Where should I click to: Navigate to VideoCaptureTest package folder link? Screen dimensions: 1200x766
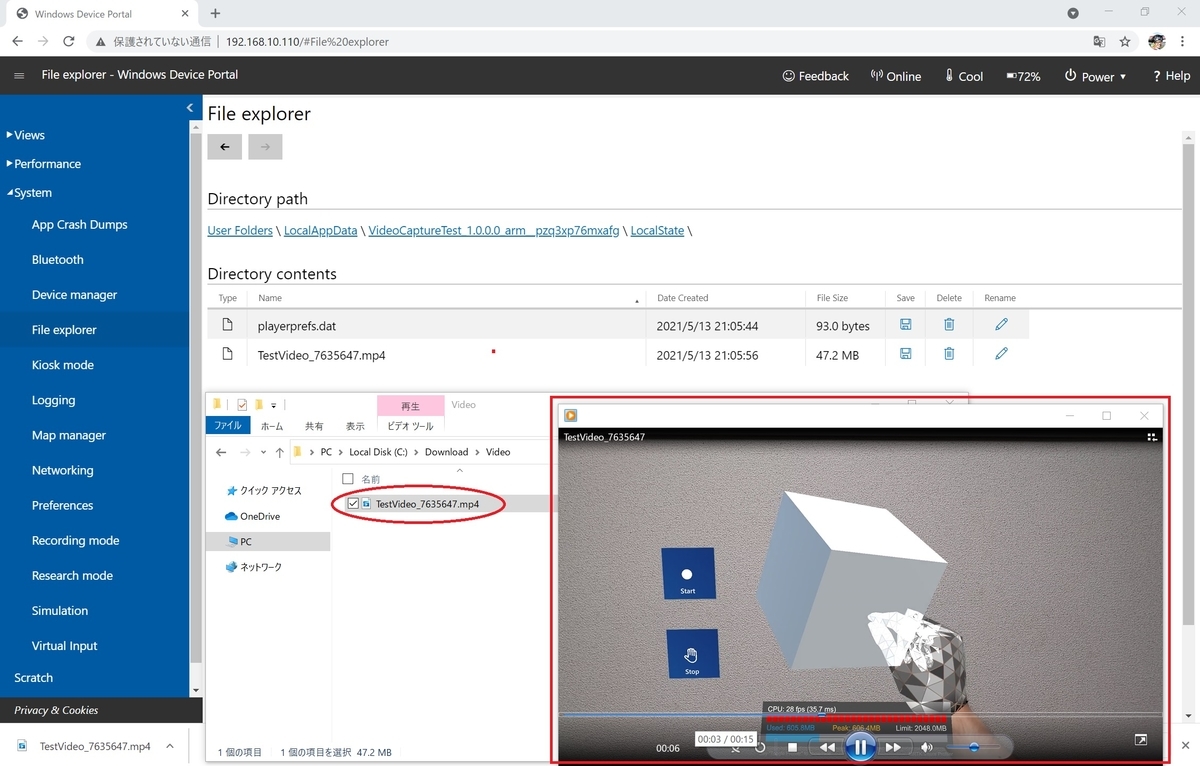494,230
